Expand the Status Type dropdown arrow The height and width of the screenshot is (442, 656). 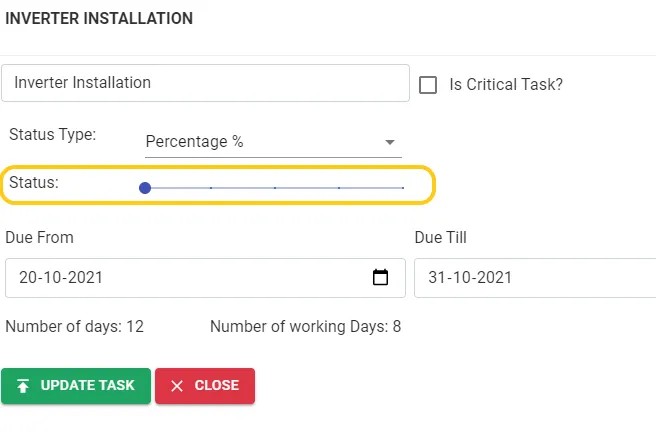click(390, 143)
